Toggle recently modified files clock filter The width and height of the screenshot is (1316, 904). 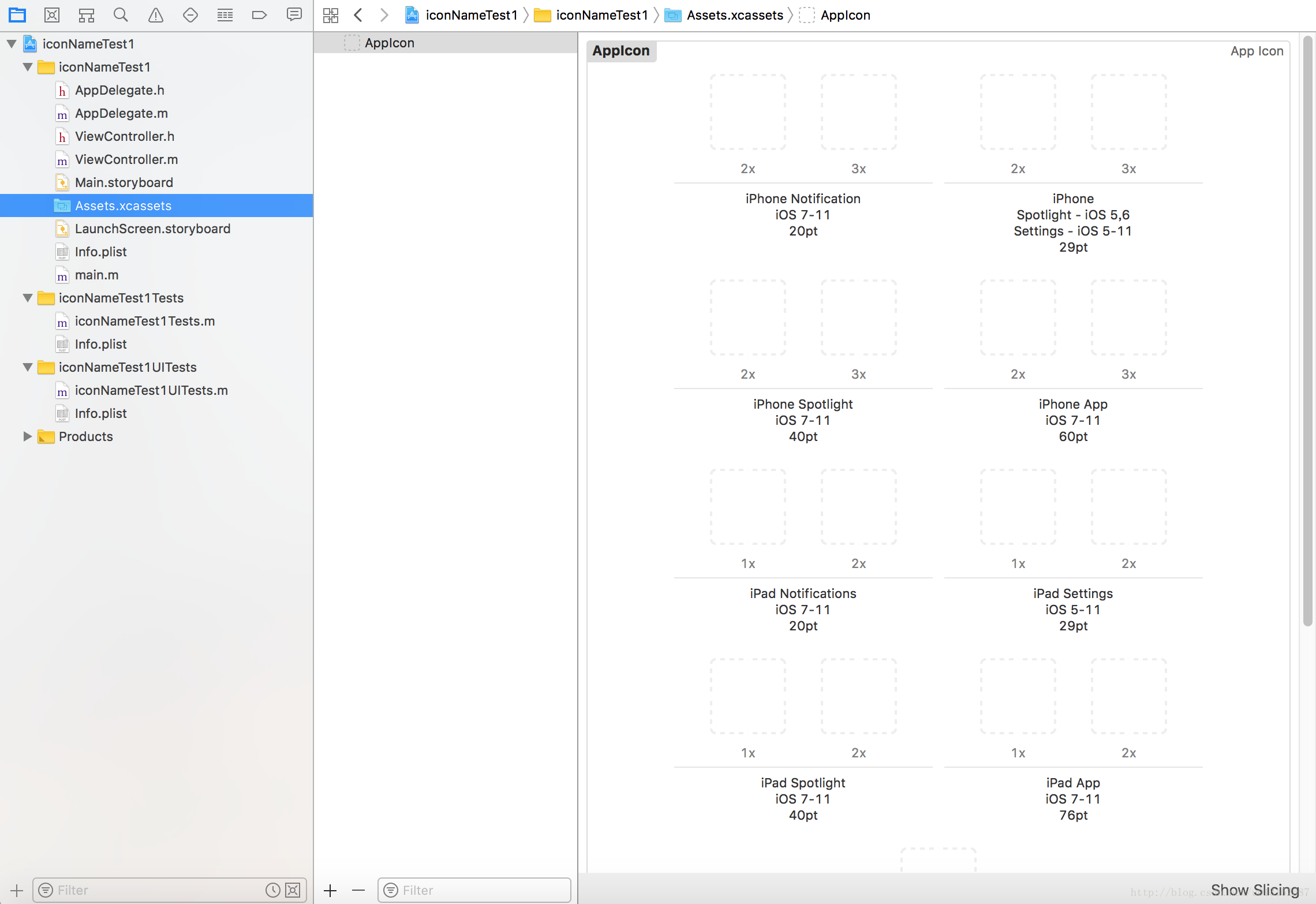click(x=272, y=890)
